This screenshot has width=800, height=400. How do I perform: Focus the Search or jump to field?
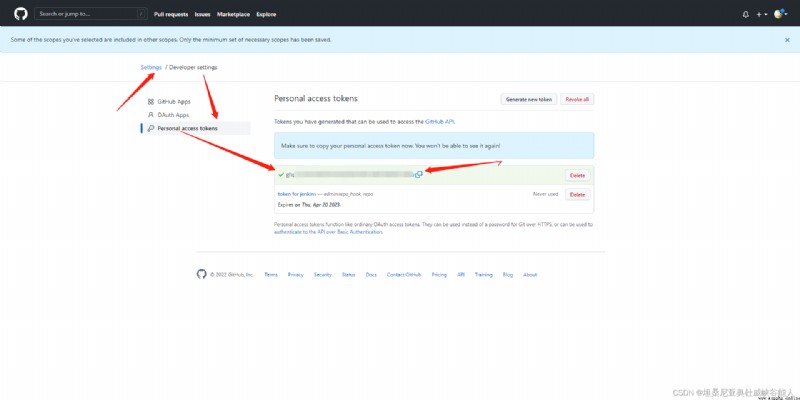tap(91, 14)
